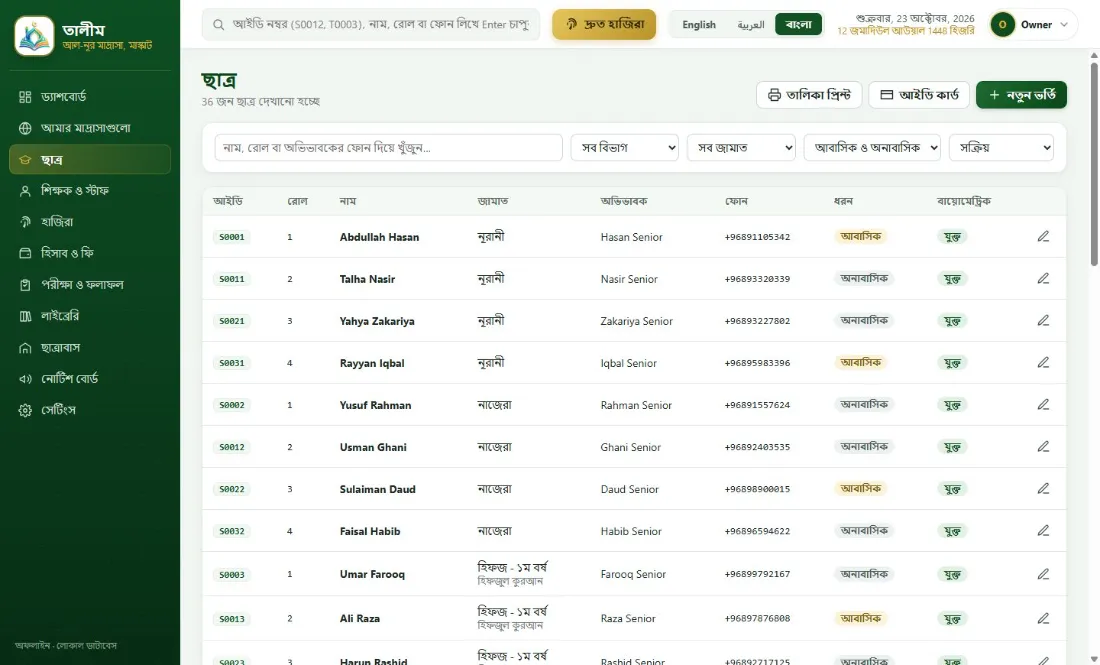Click the student name Rayyan Iqbal
Viewport: 1100px width, 665px height.
[372, 363]
